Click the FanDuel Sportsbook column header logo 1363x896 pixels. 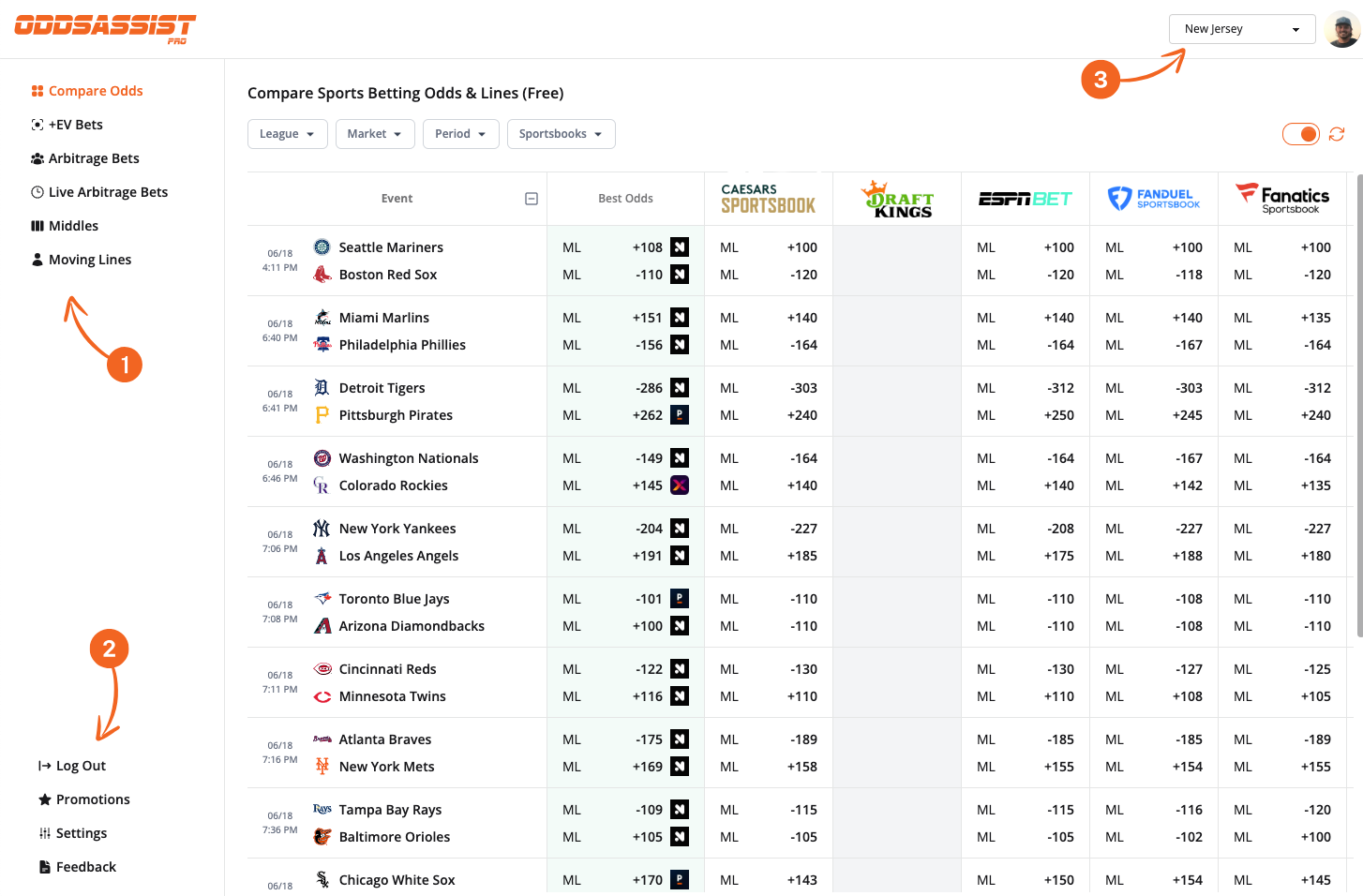[1153, 198]
